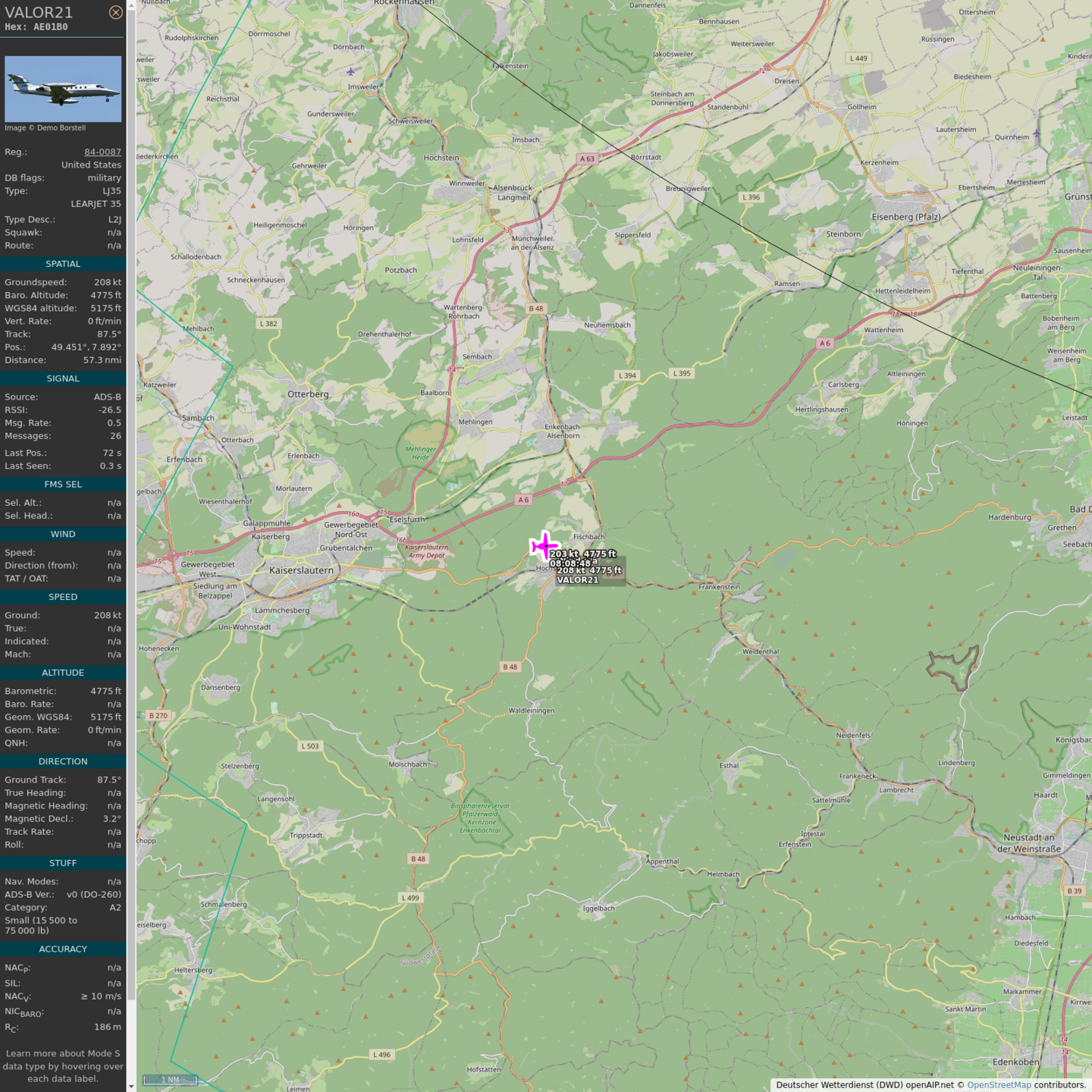Viewport: 1092px width, 1092px height.
Task: Open the OpenStreetMap attribution link
Action: (999, 1084)
